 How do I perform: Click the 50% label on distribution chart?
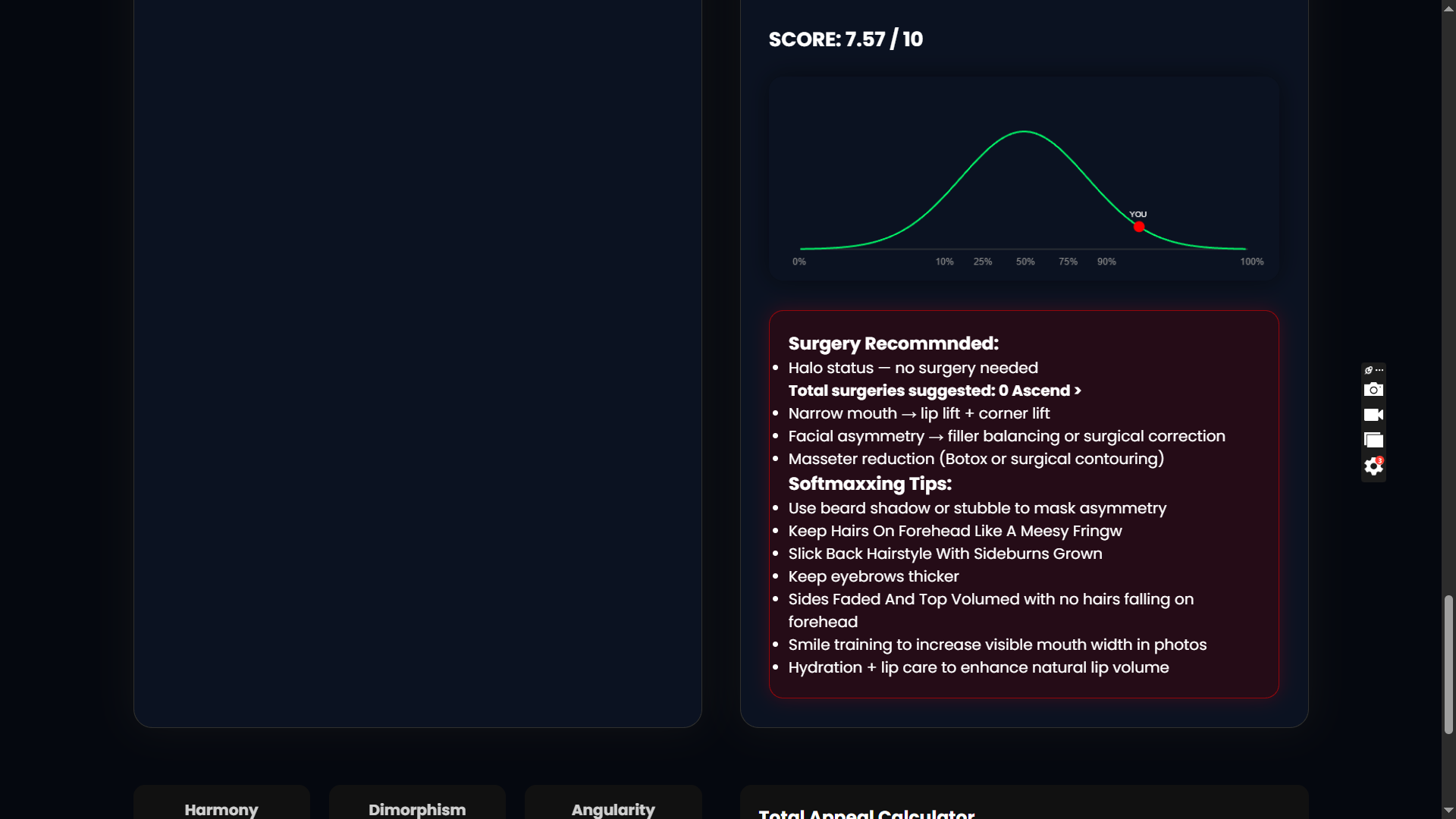click(1025, 262)
